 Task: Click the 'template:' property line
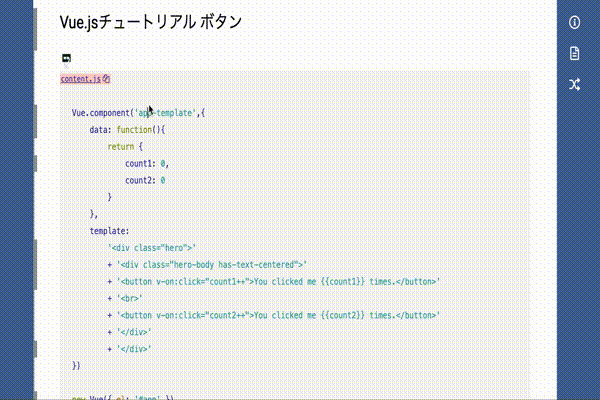point(109,231)
